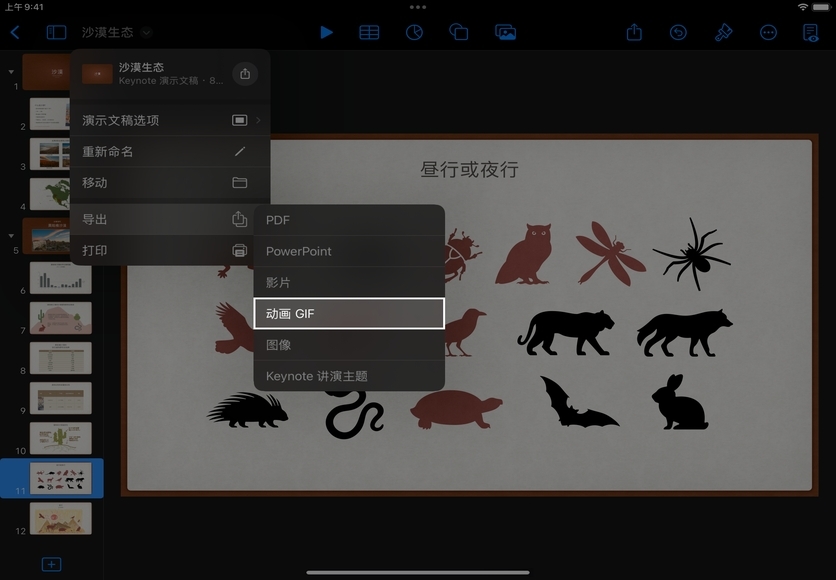Add a new slide with plus button
Image resolution: width=836 pixels, height=580 pixels.
click(51, 564)
